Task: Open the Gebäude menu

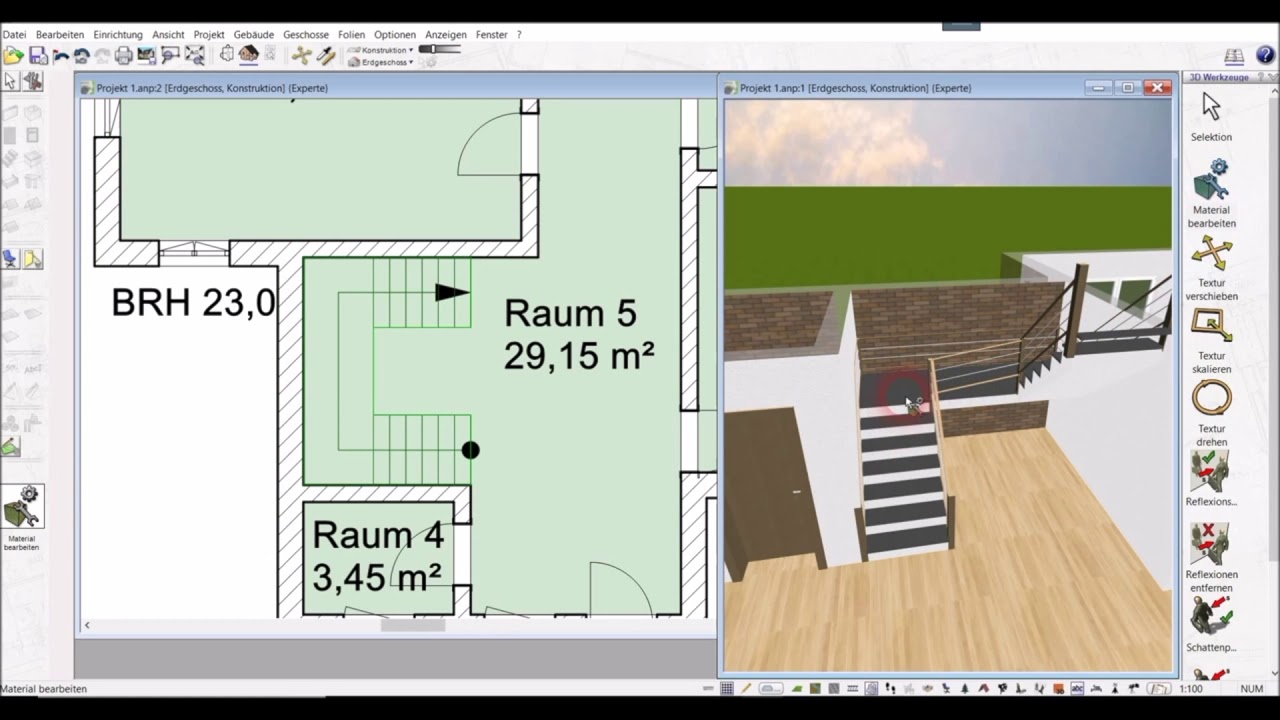Action: coord(254,34)
